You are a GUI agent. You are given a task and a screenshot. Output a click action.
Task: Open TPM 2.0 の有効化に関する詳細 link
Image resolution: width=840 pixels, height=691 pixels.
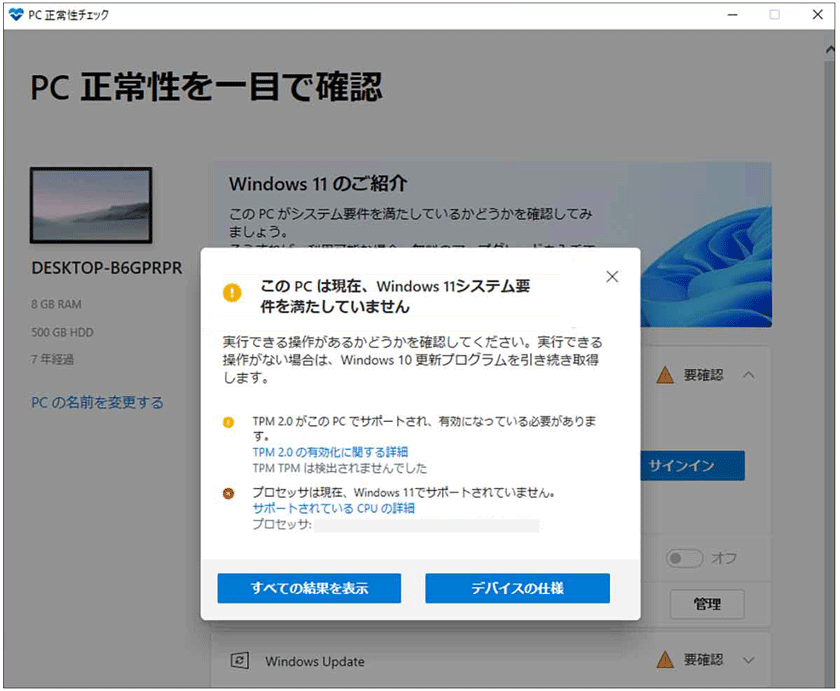330,452
